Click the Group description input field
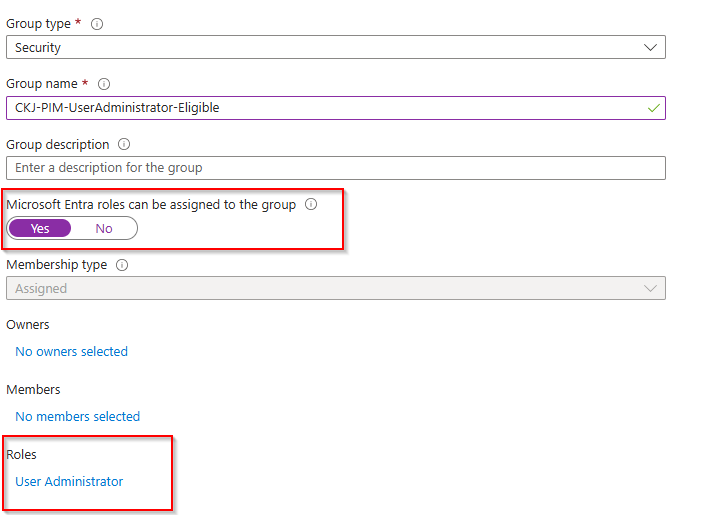This screenshot has width=719, height=515. coord(335,167)
